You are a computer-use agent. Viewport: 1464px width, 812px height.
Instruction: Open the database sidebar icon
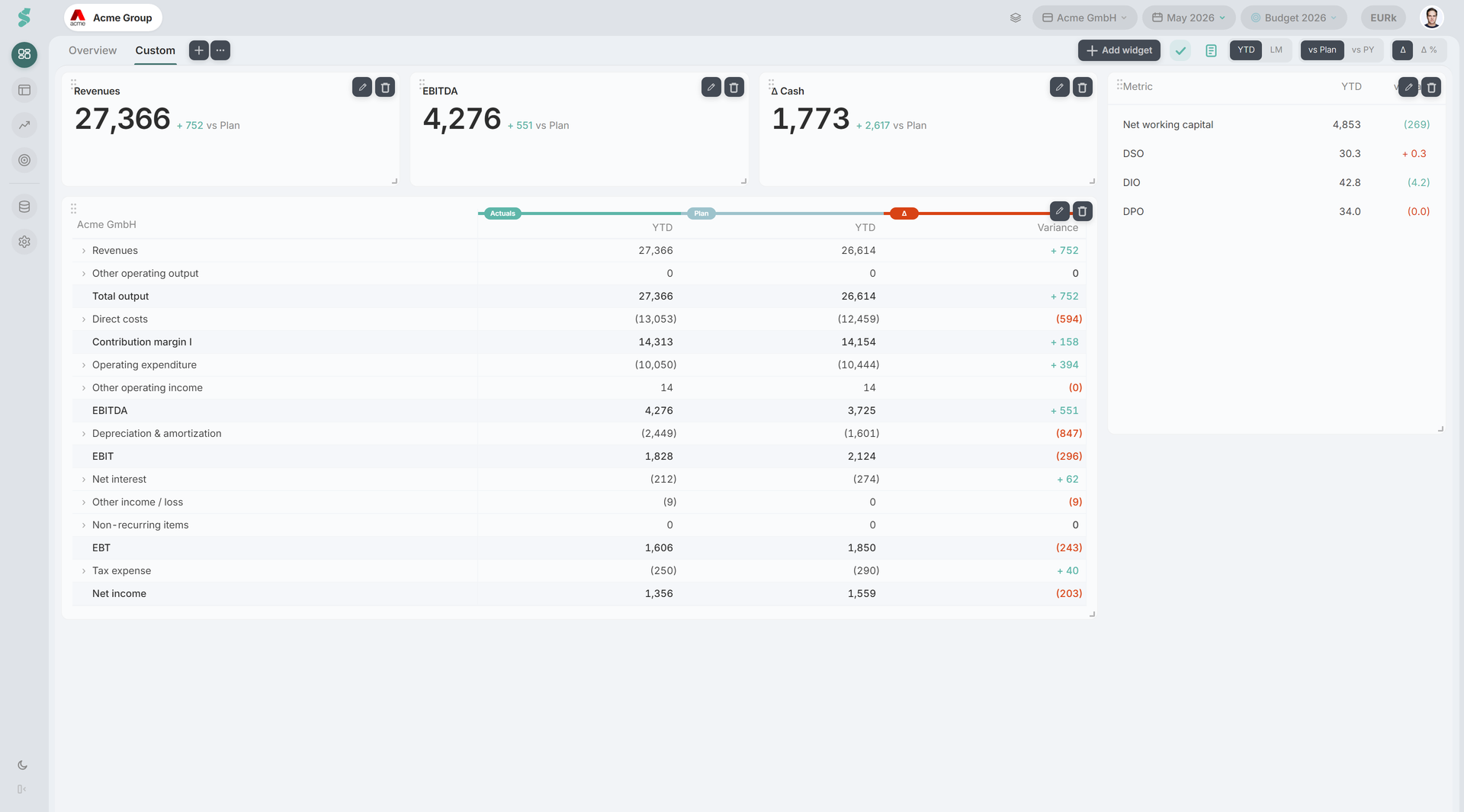[24, 207]
